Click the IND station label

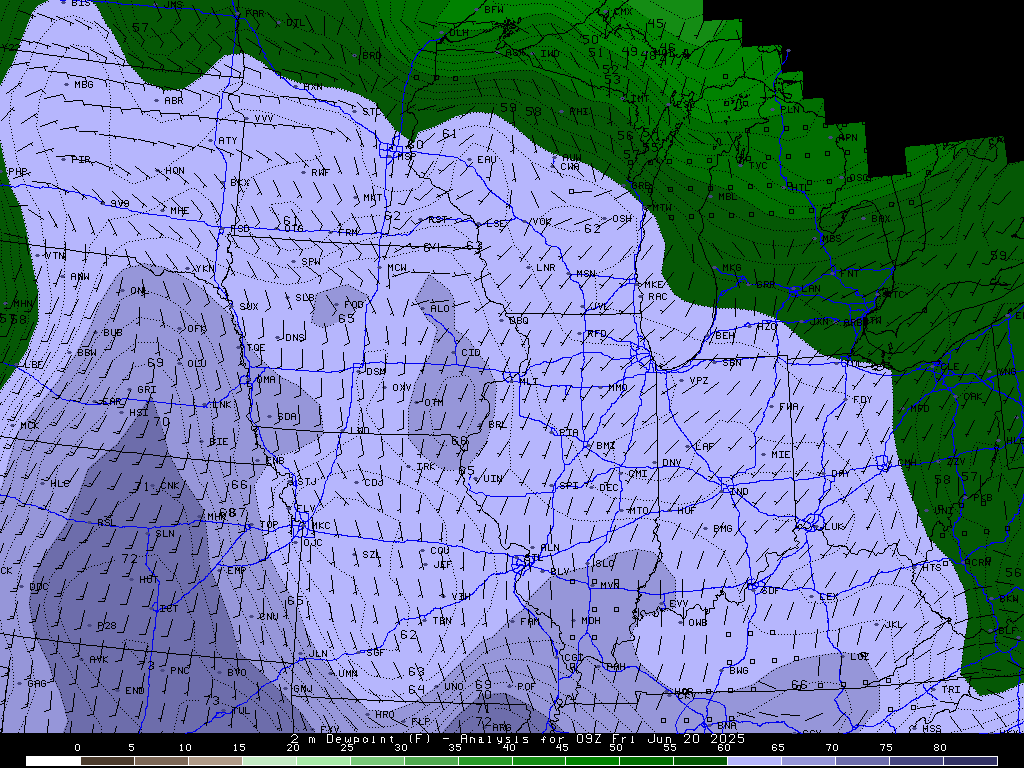[739, 491]
